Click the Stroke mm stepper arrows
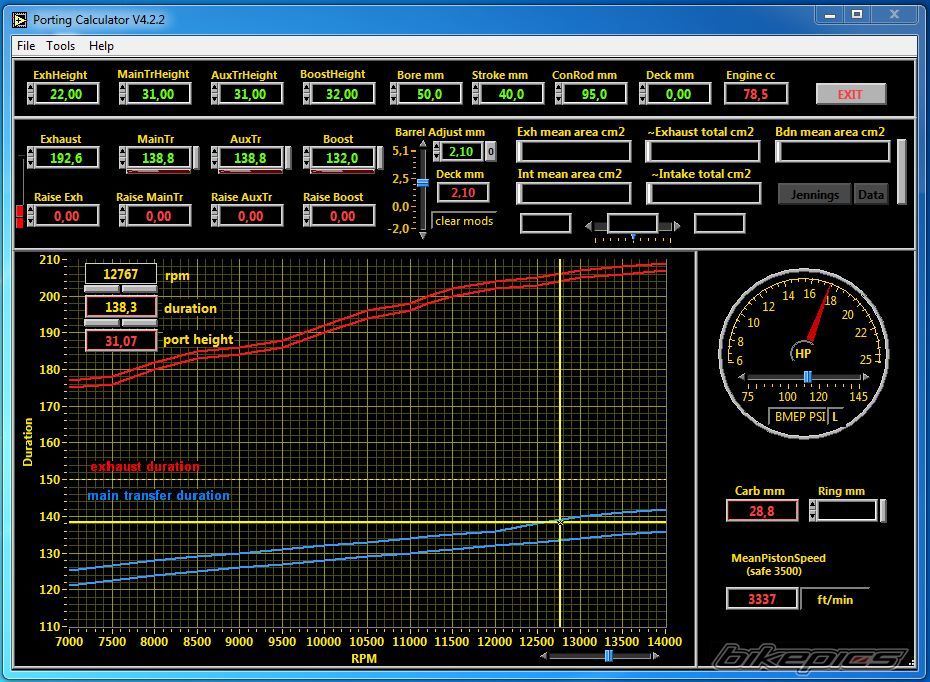The image size is (930, 682). click(476, 94)
